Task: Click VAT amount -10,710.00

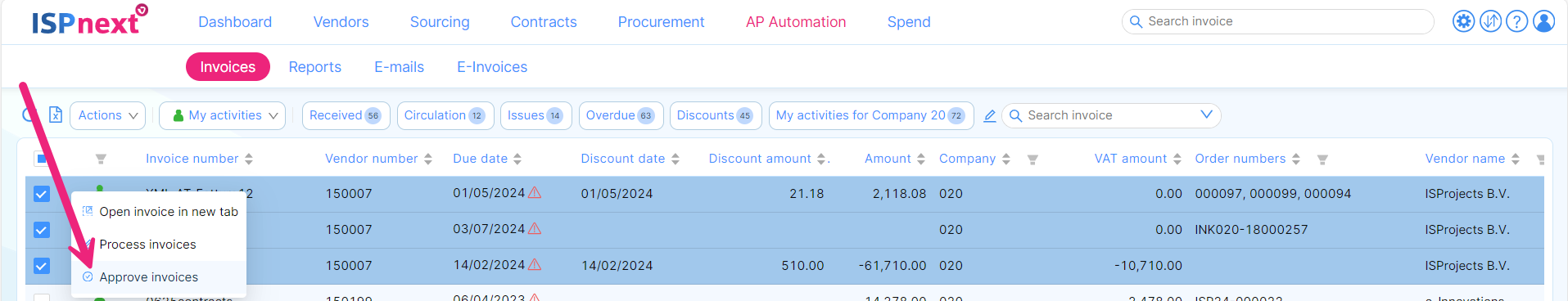Action: pyautogui.click(x=1148, y=266)
